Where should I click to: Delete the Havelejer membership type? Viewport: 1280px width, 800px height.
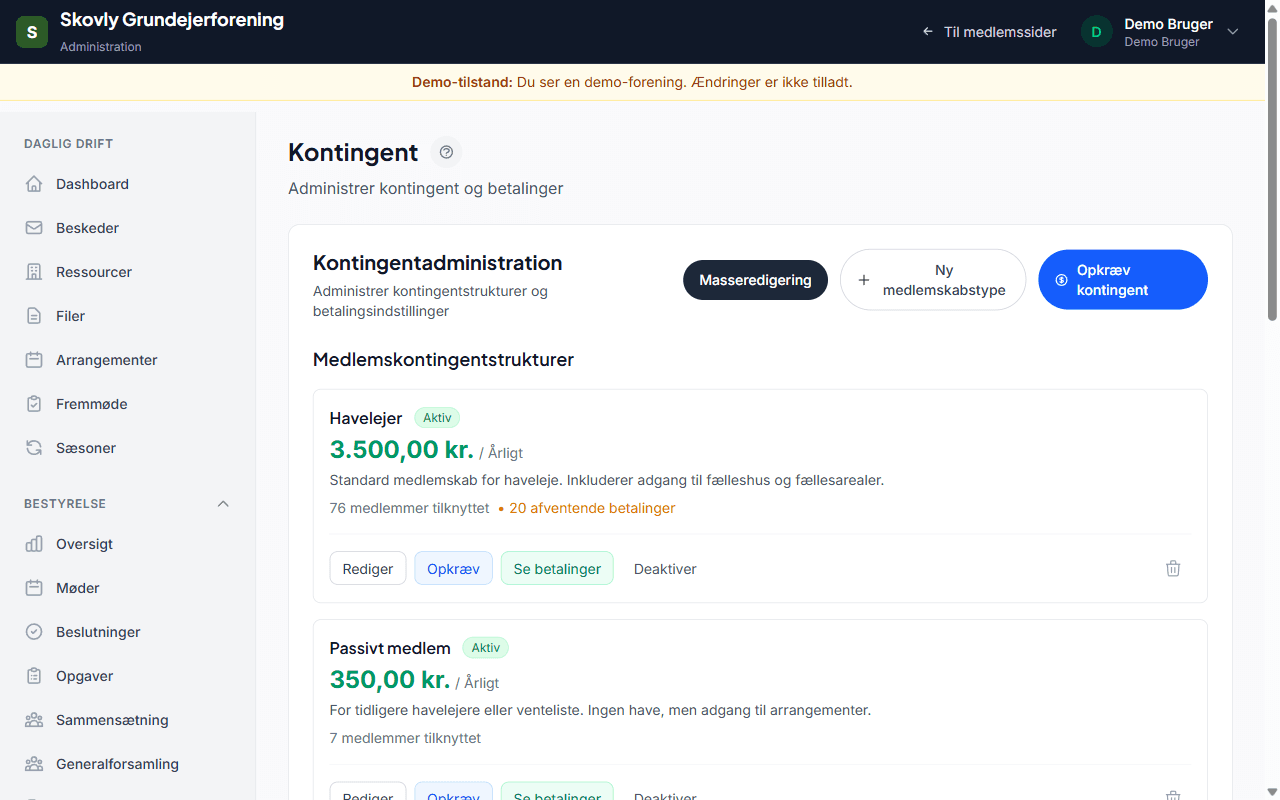(x=1173, y=568)
